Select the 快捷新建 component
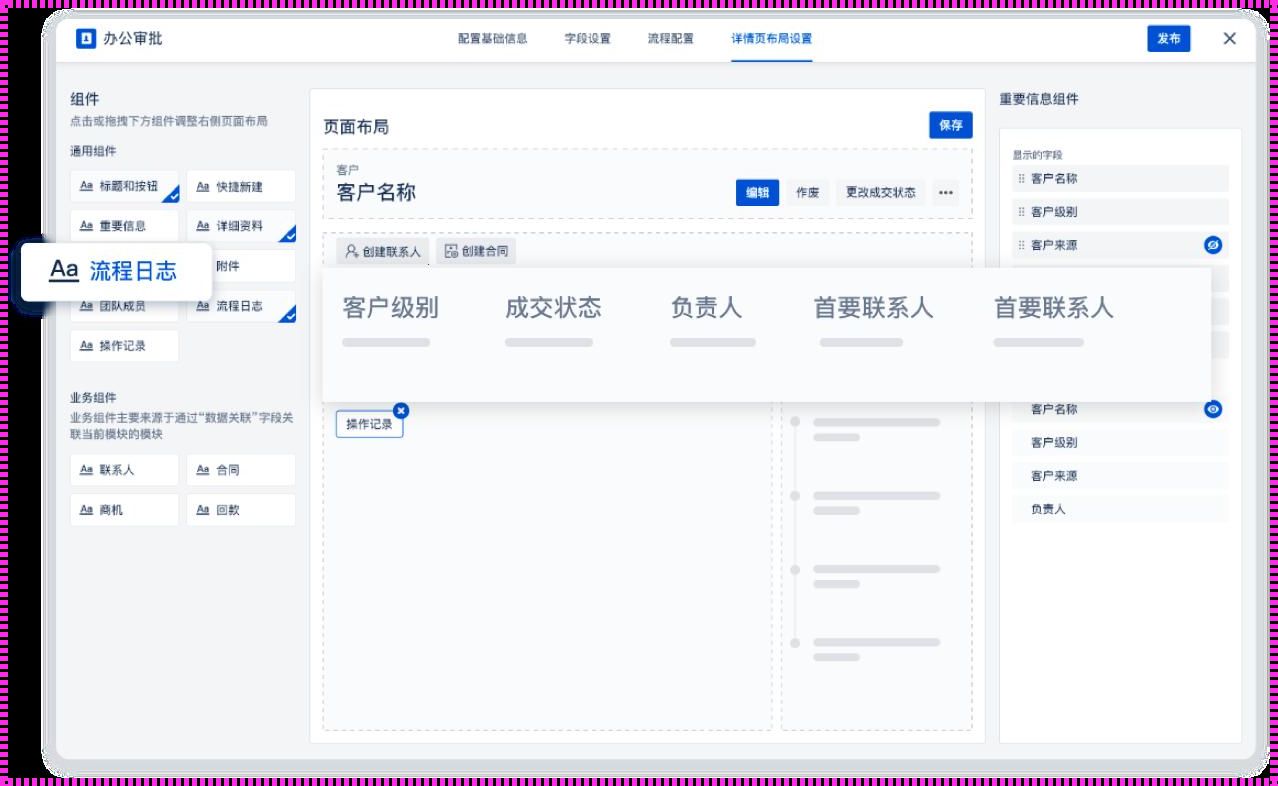The height and width of the screenshot is (786, 1278). (240, 186)
